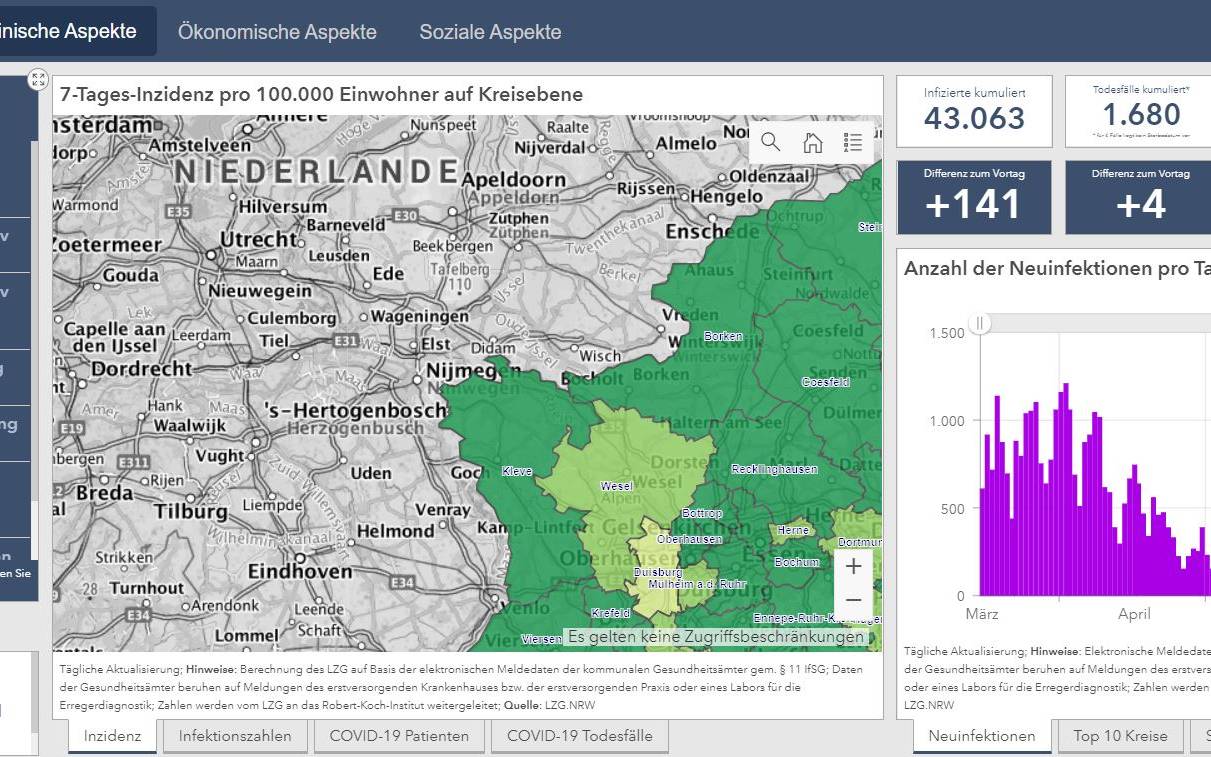Zoom in with the map plus button
Viewport: 1211px width, 757px height.
(x=853, y=567)
